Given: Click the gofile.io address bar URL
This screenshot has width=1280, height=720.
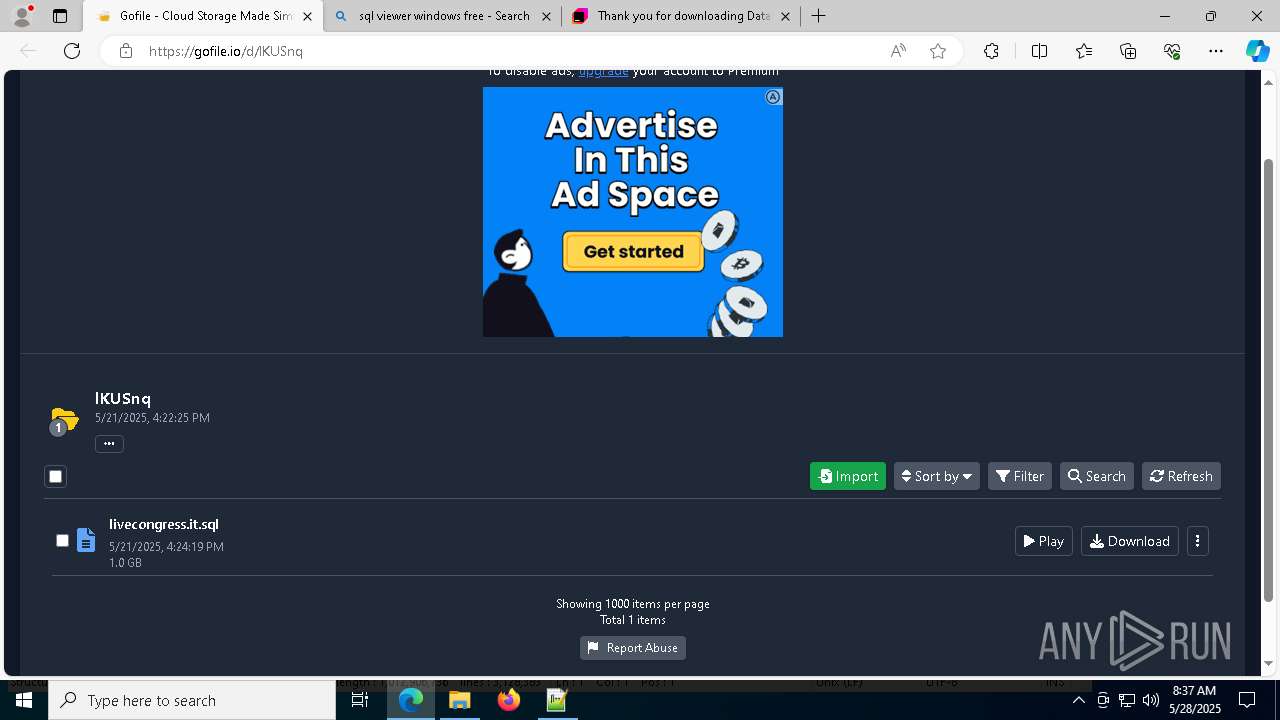Looking at the screenshot, I should coord(226,51).
